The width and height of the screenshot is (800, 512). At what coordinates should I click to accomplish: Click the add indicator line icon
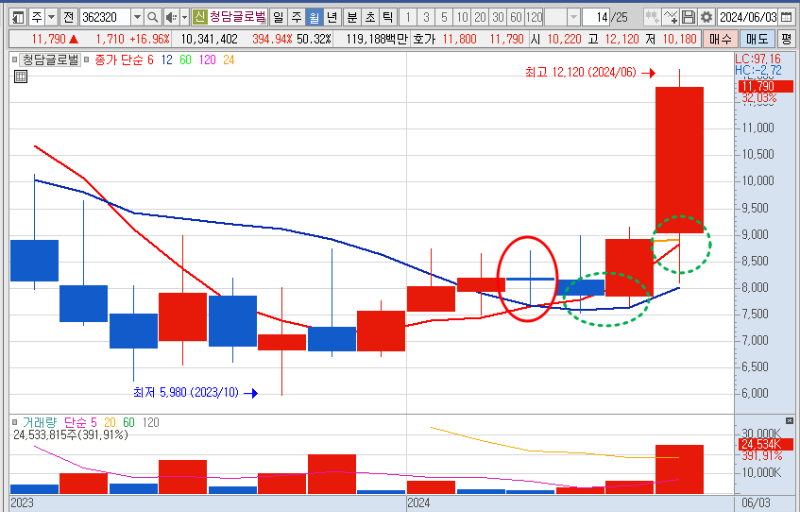click(670, 17)
